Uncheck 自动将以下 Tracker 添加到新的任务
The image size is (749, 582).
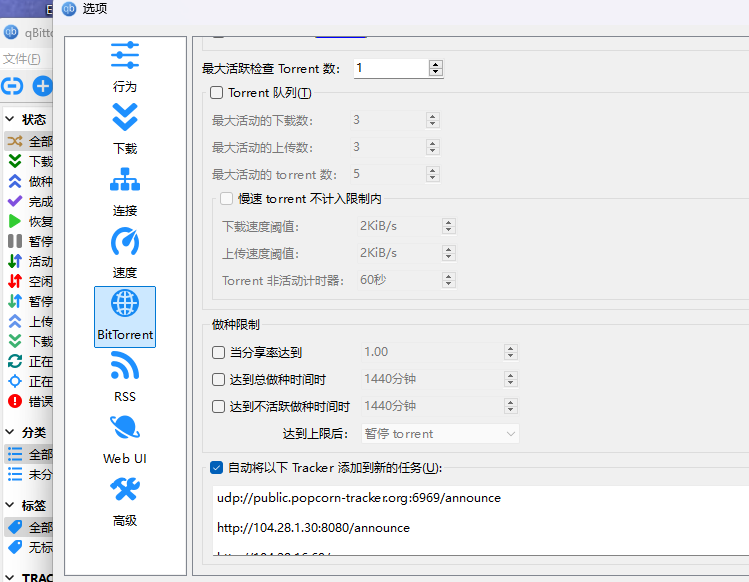(x=216, y=467)
